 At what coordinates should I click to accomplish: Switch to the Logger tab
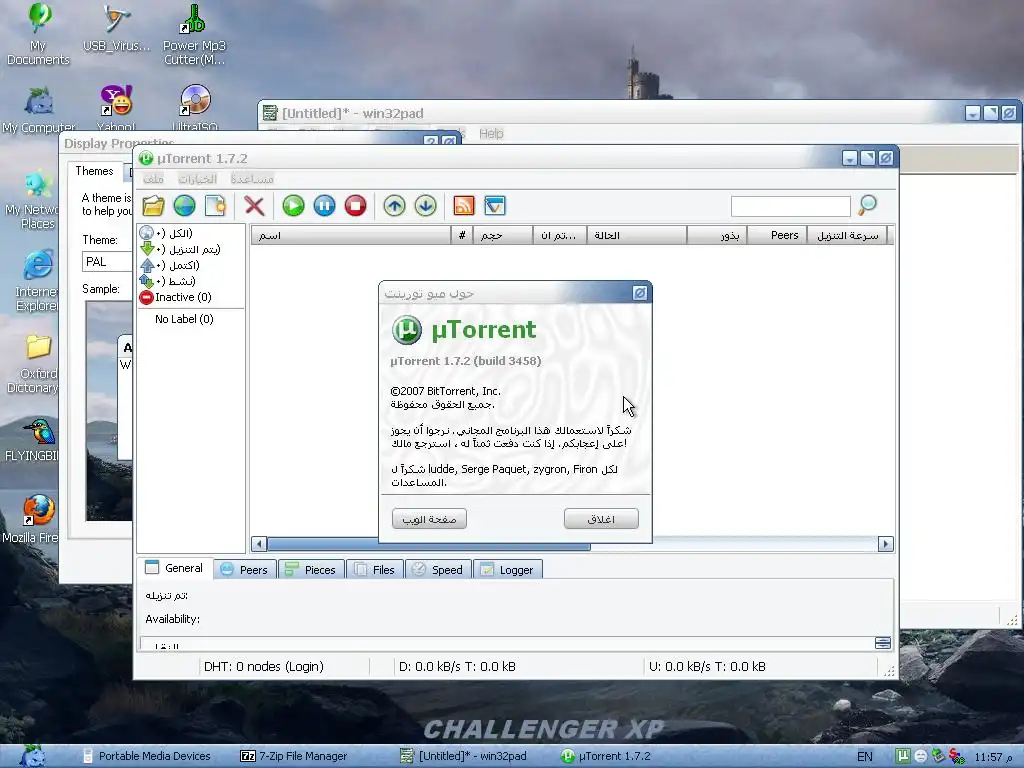507,569
